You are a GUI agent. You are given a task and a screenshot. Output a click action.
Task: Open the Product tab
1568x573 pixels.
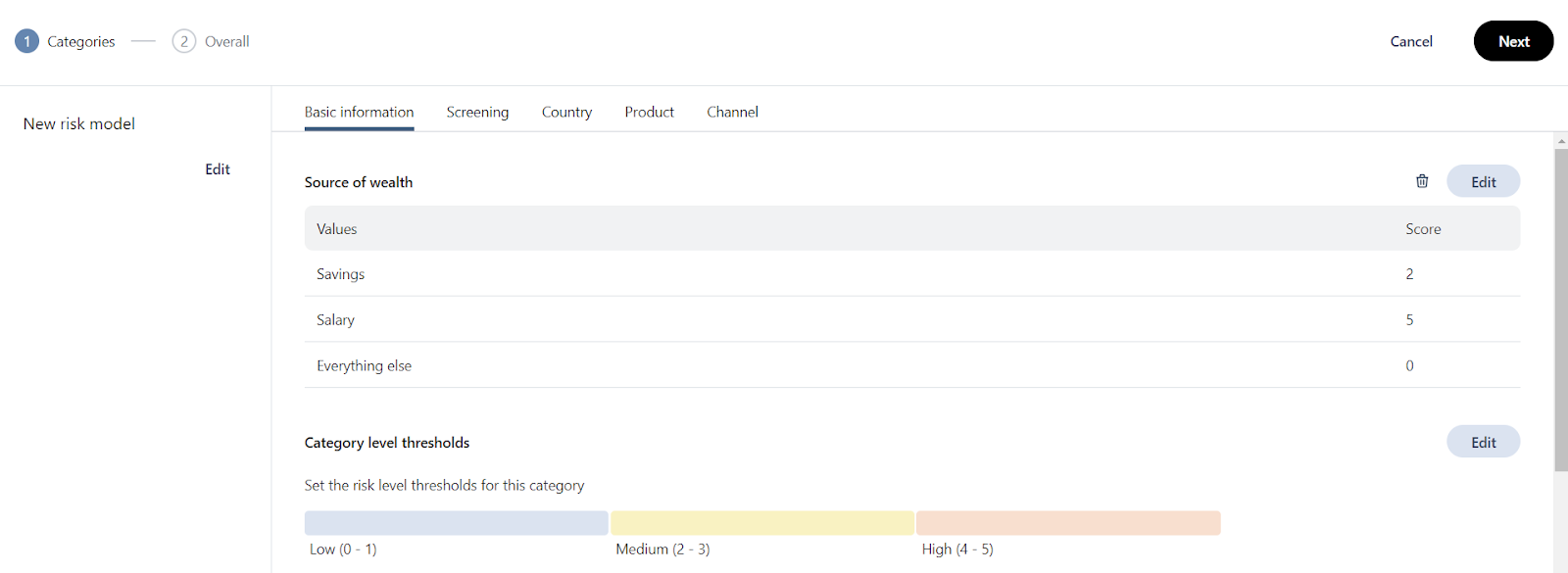tap(649, 112)
